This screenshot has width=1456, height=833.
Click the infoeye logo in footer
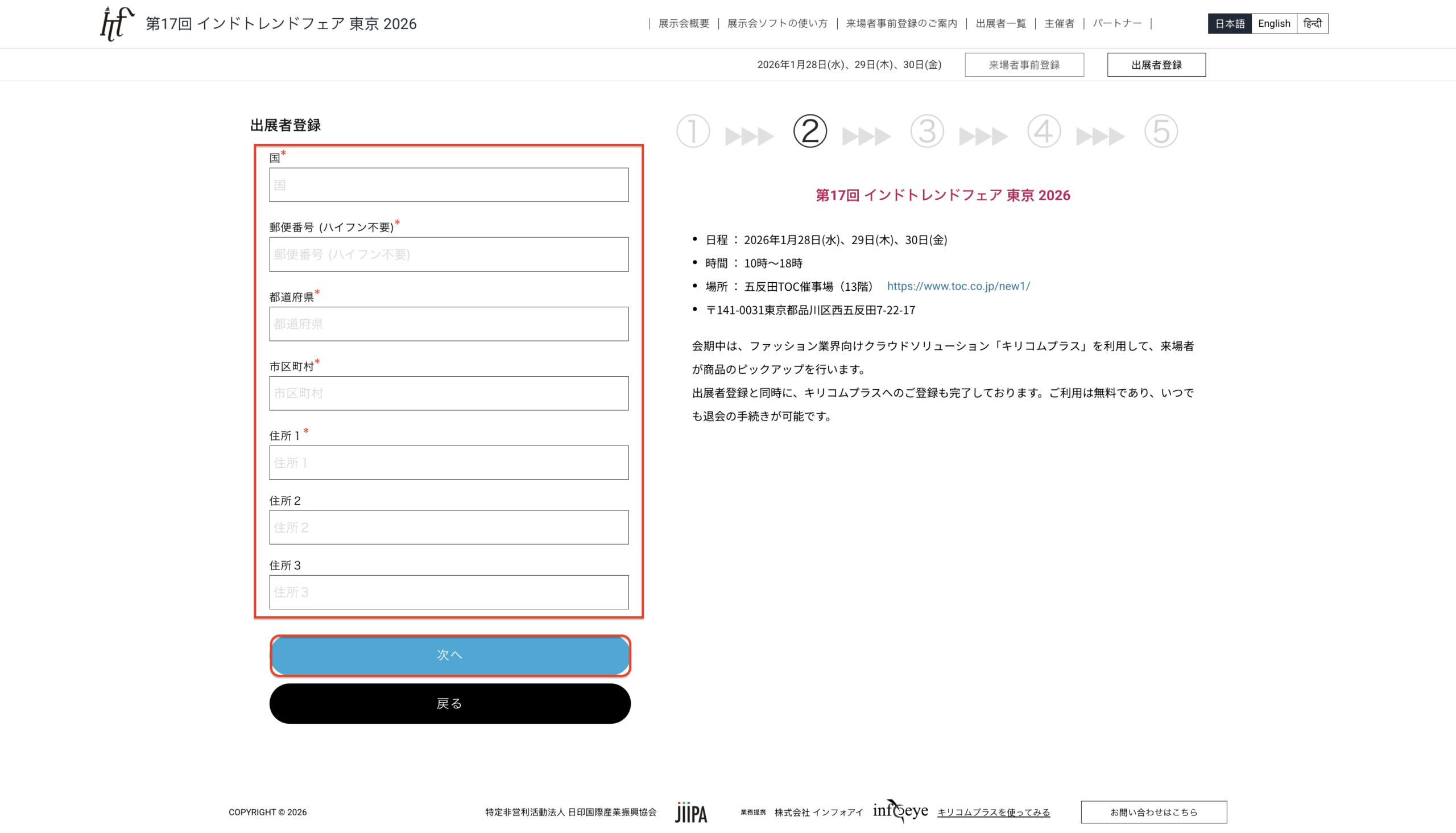point(900,811)
